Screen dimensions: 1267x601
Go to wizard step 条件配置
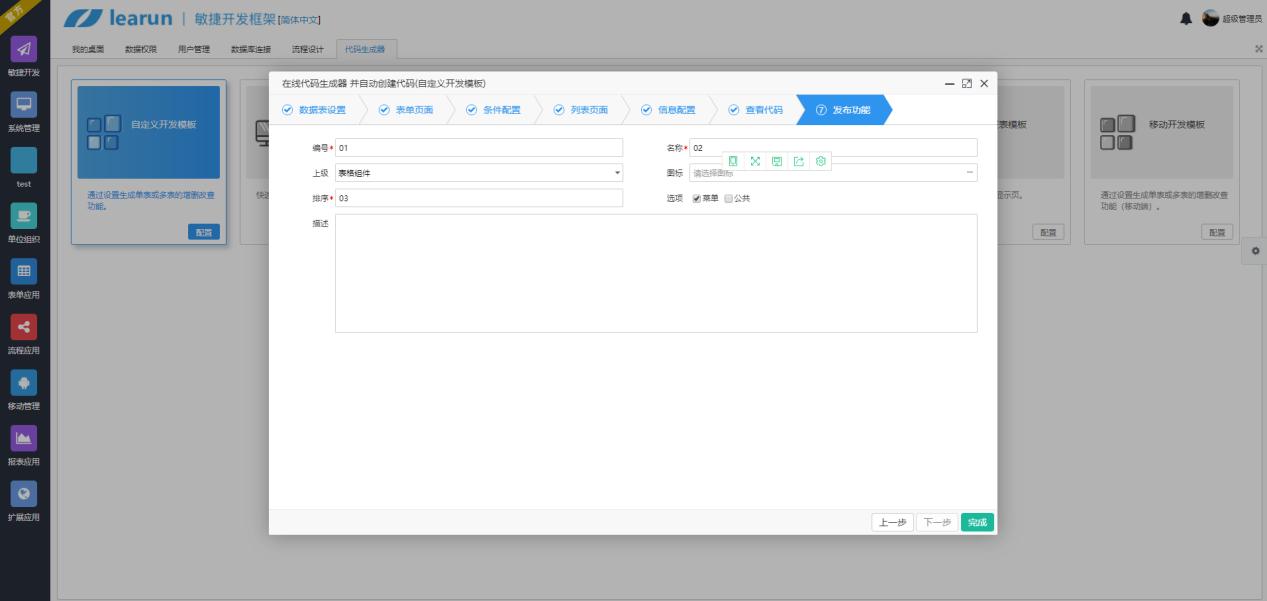493,110
